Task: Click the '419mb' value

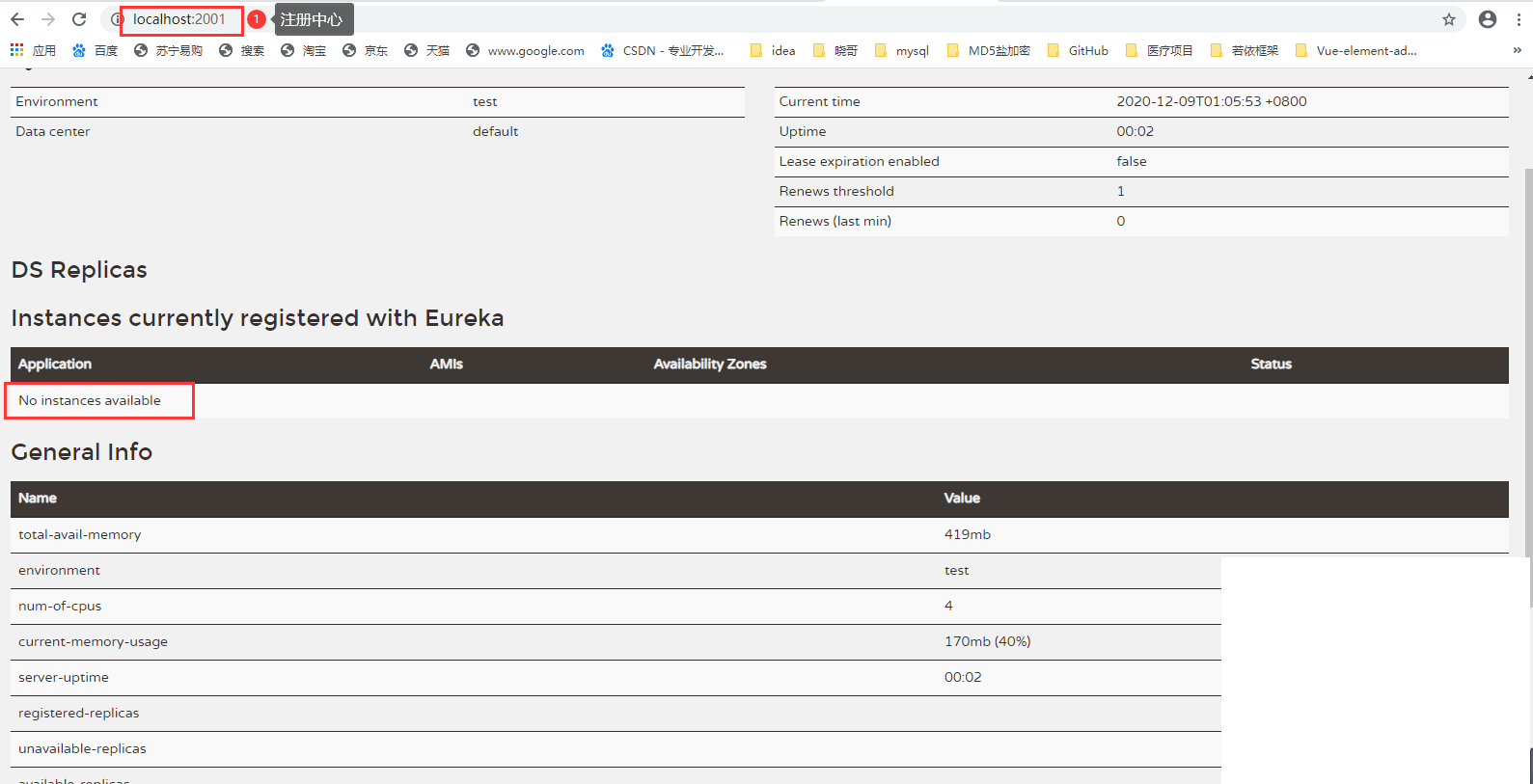Action: [968, 534]
